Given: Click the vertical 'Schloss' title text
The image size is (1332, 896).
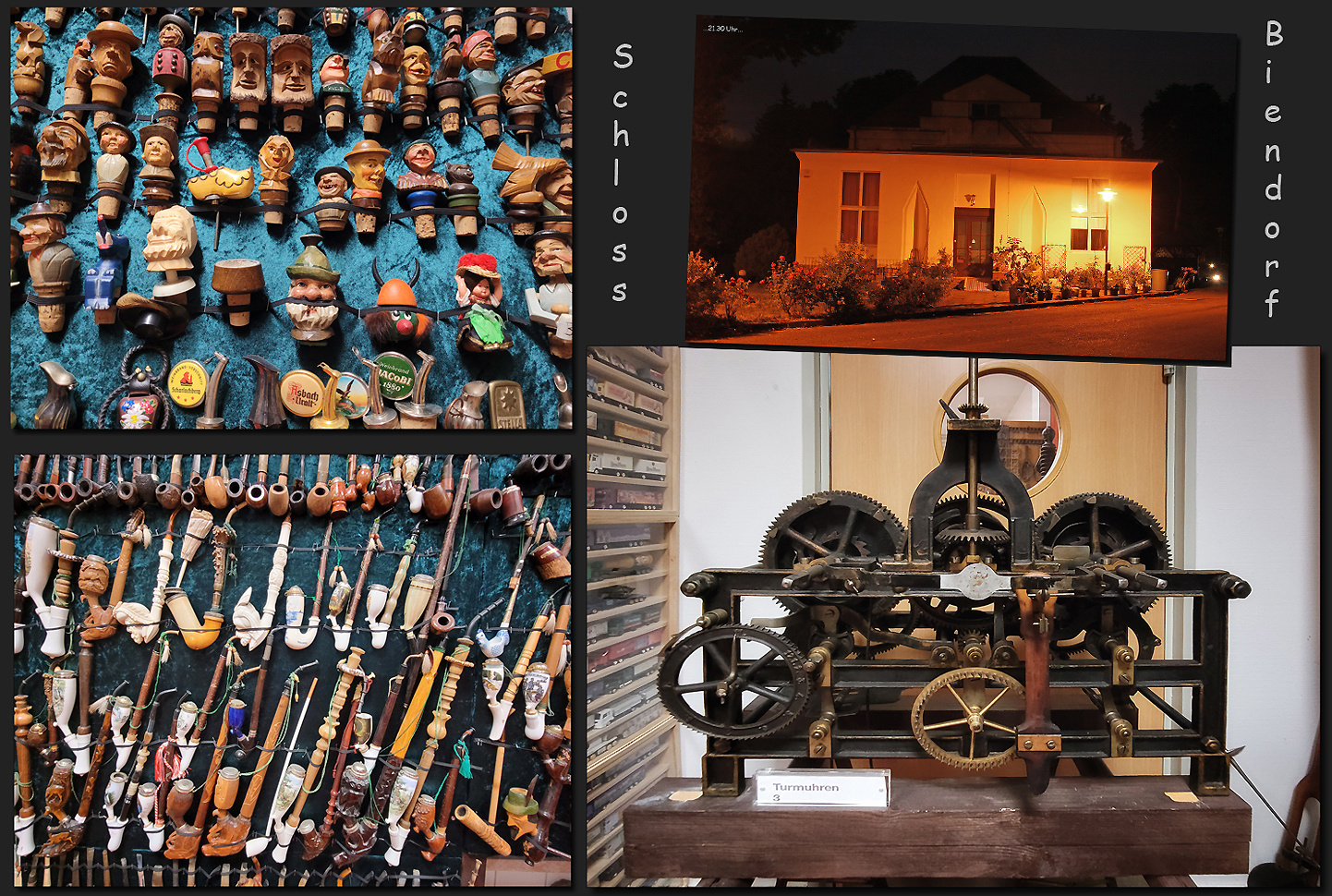Looking at the screenshot, I should point(623,173).
